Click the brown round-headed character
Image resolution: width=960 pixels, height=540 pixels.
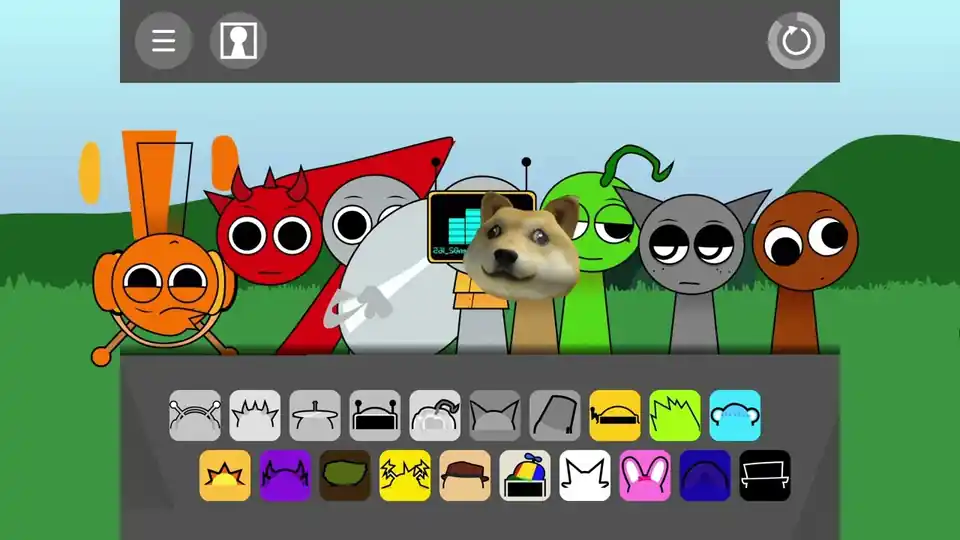point(805,250)
